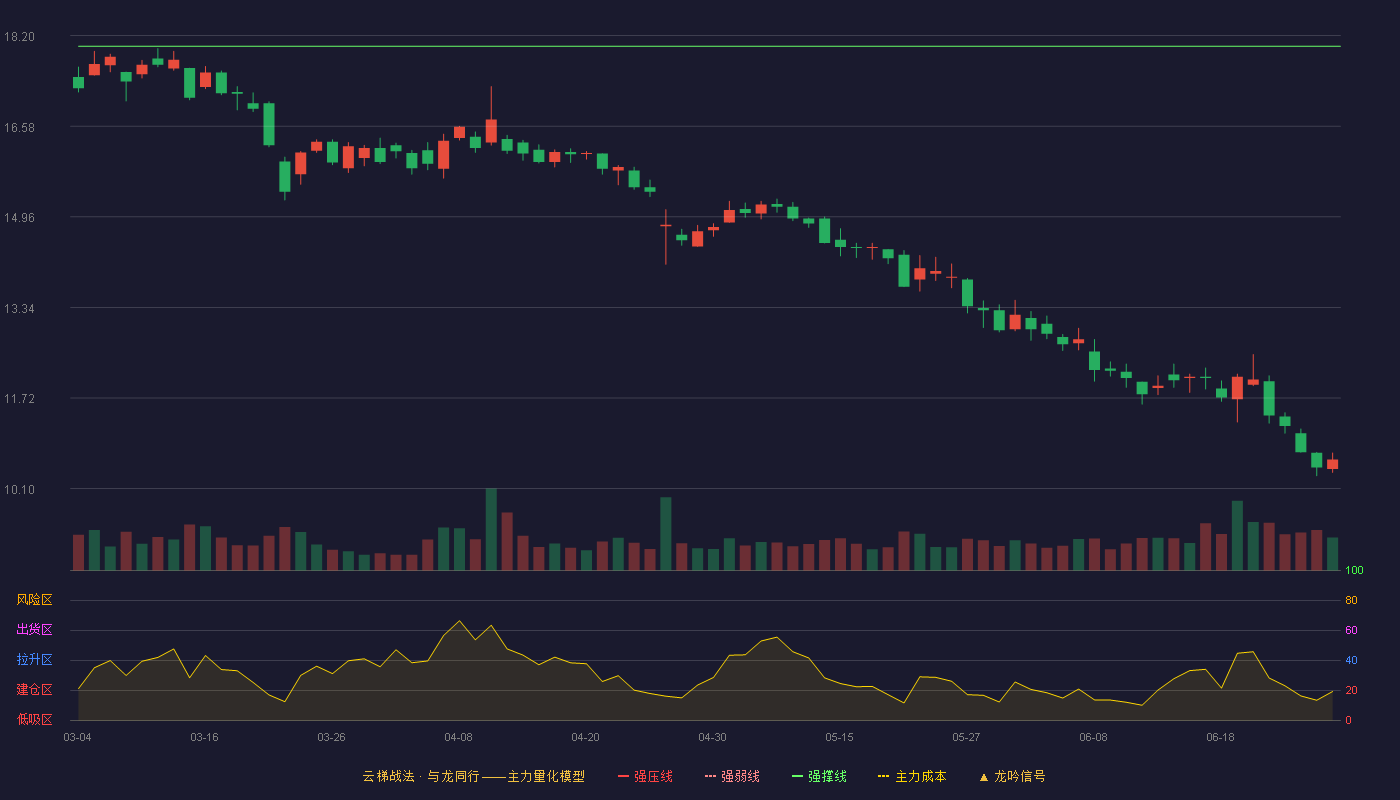The width and height of the screenshot is (1400, 800).
Task: Click the 低吸区 zone label
Action: click(x=34, y=719)
